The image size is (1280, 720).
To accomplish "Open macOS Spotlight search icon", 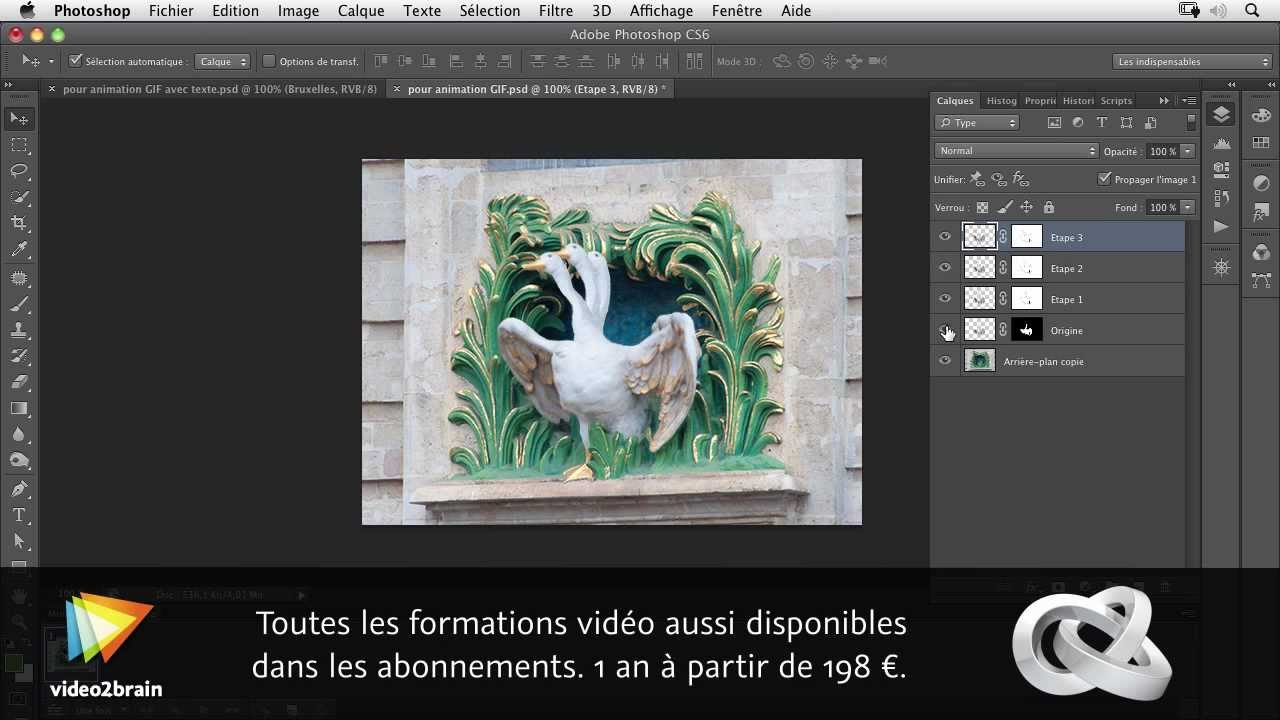I will coord(1252,10).
